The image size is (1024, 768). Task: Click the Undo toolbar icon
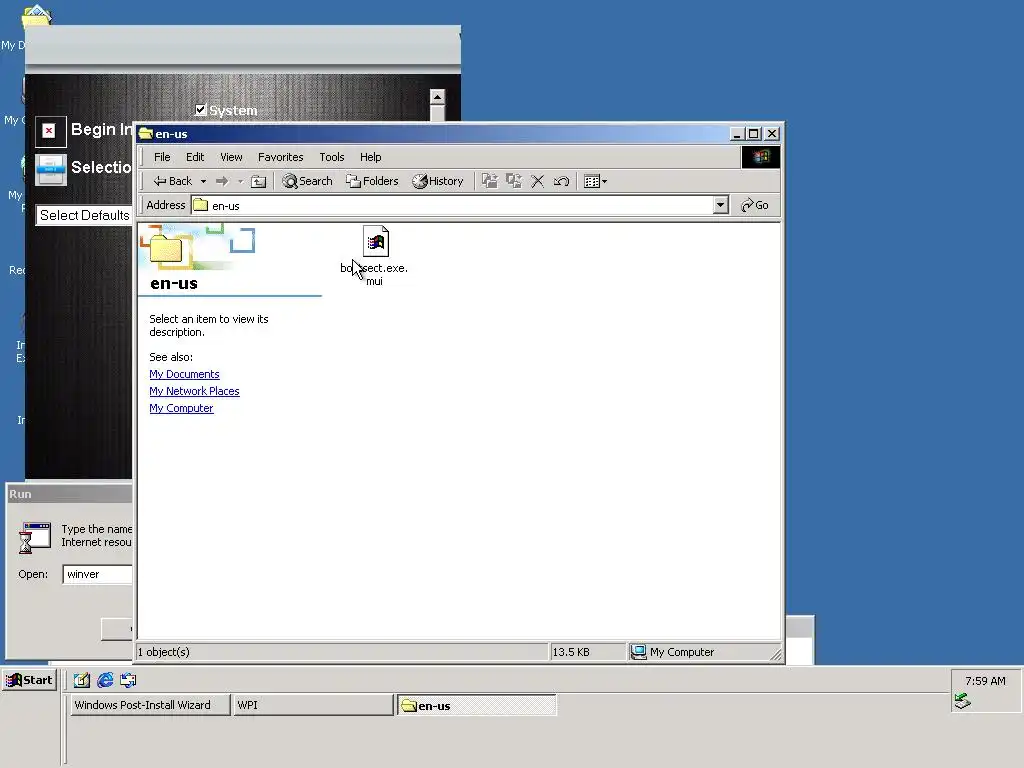561,181
